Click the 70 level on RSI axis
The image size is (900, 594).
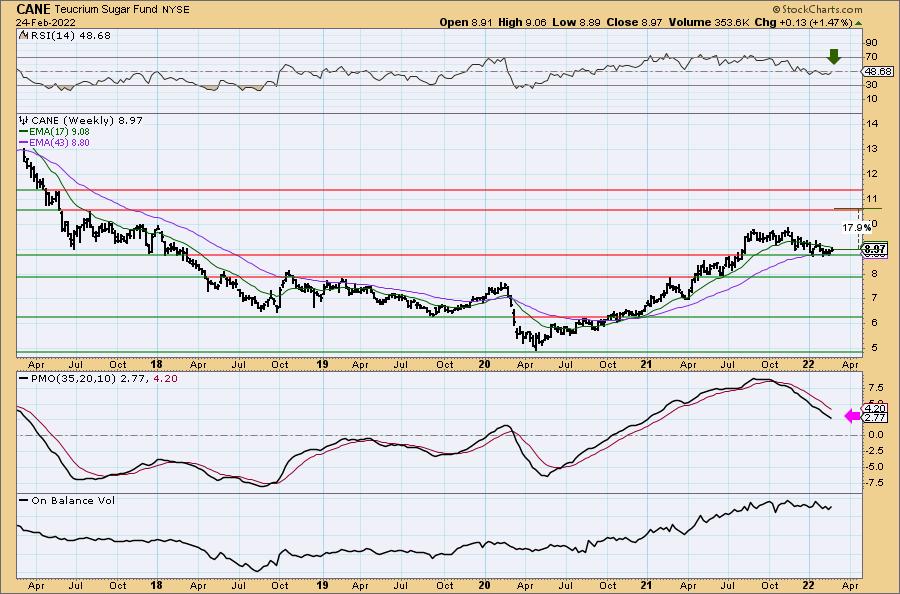point(872,56)
